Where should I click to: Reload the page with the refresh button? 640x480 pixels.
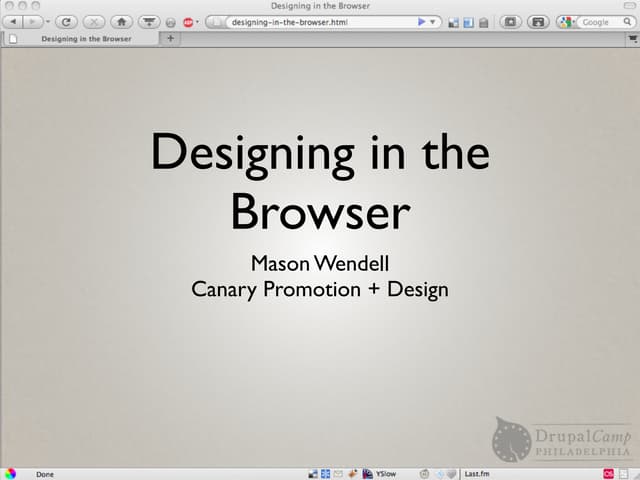point(66,21)
